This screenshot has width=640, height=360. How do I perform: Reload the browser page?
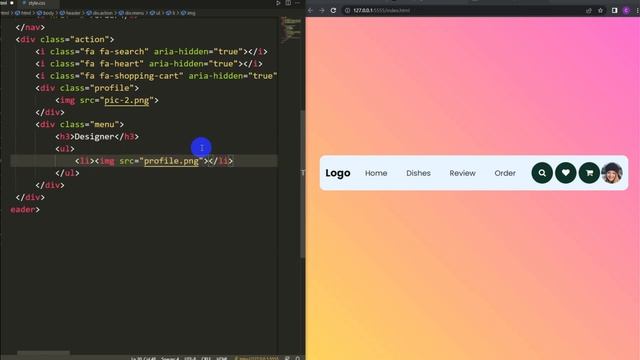point(333,10)
